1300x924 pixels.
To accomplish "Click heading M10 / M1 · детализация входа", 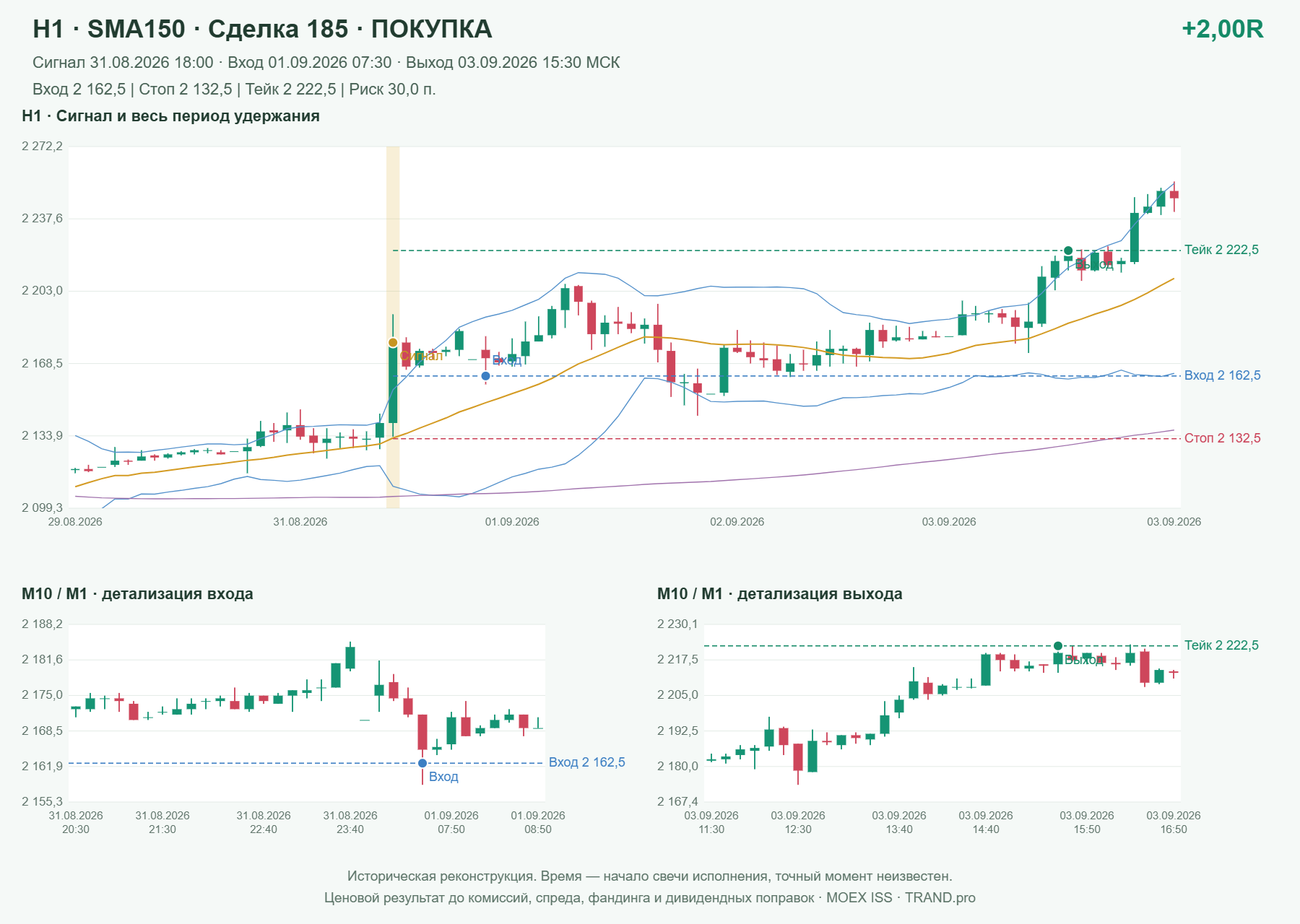I will (137, 594).
